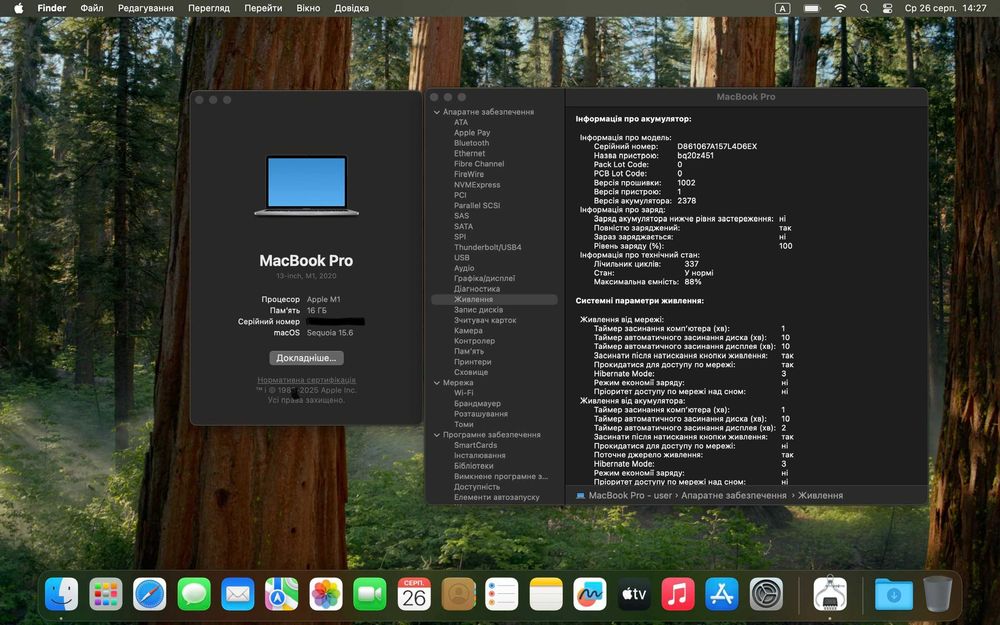Launch Safari from the Dock

150,594
